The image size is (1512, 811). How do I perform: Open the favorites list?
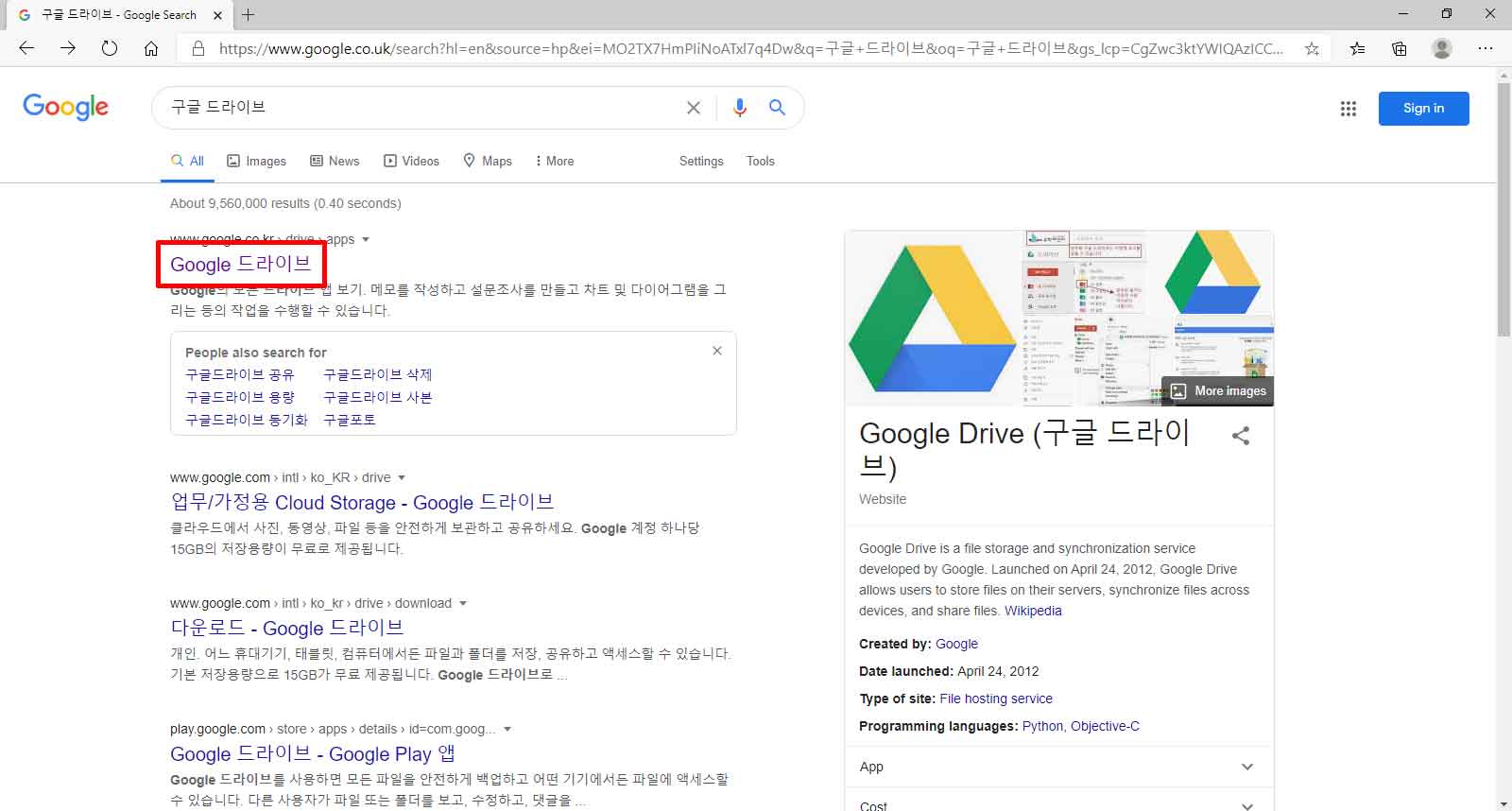tap(1357, 48)
